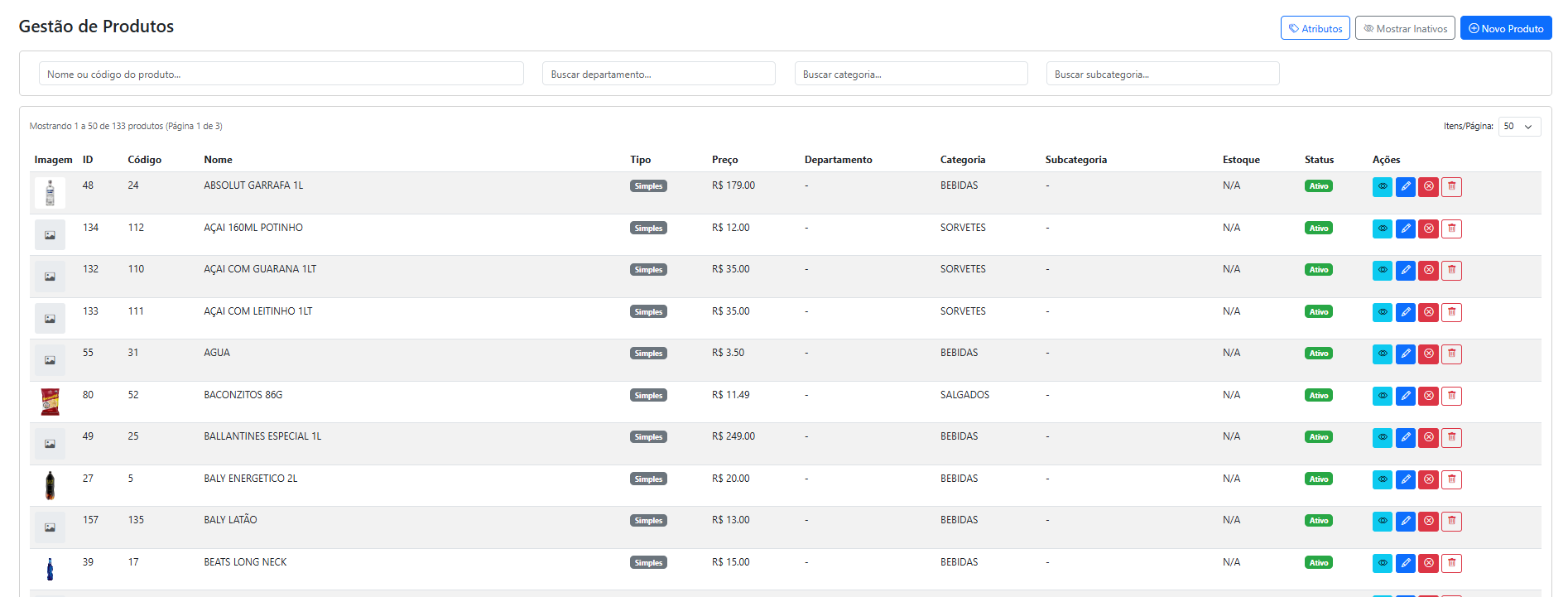Open the Itens/Página dropdown
Viewport: 1568px width, 597px height.
1518,127
